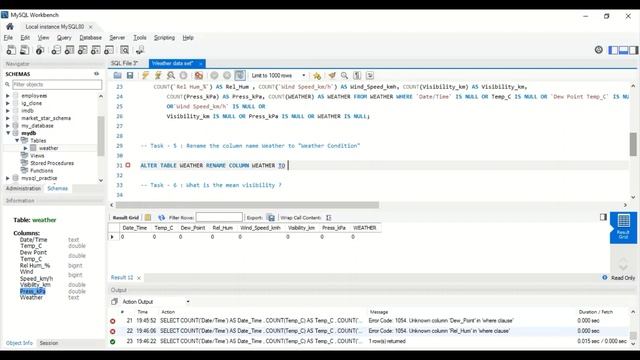Switch to the Session info tab
The height and width of the screenshot is (360, 640).
tap(49, 343)
